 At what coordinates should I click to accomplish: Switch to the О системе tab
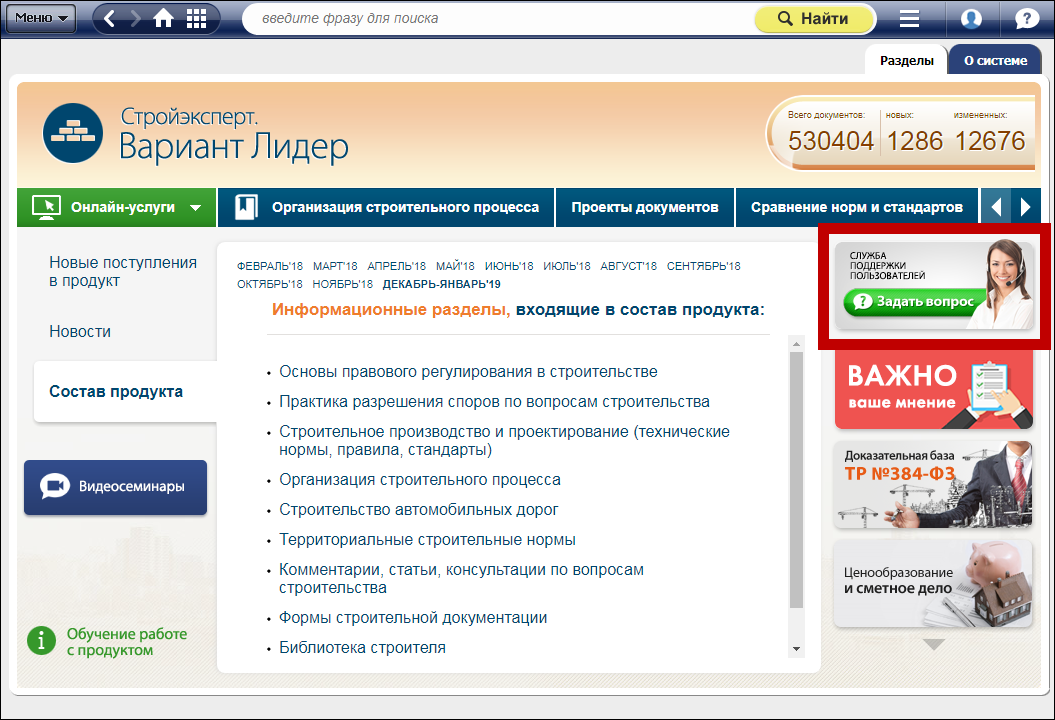click(x=994, y=60)
